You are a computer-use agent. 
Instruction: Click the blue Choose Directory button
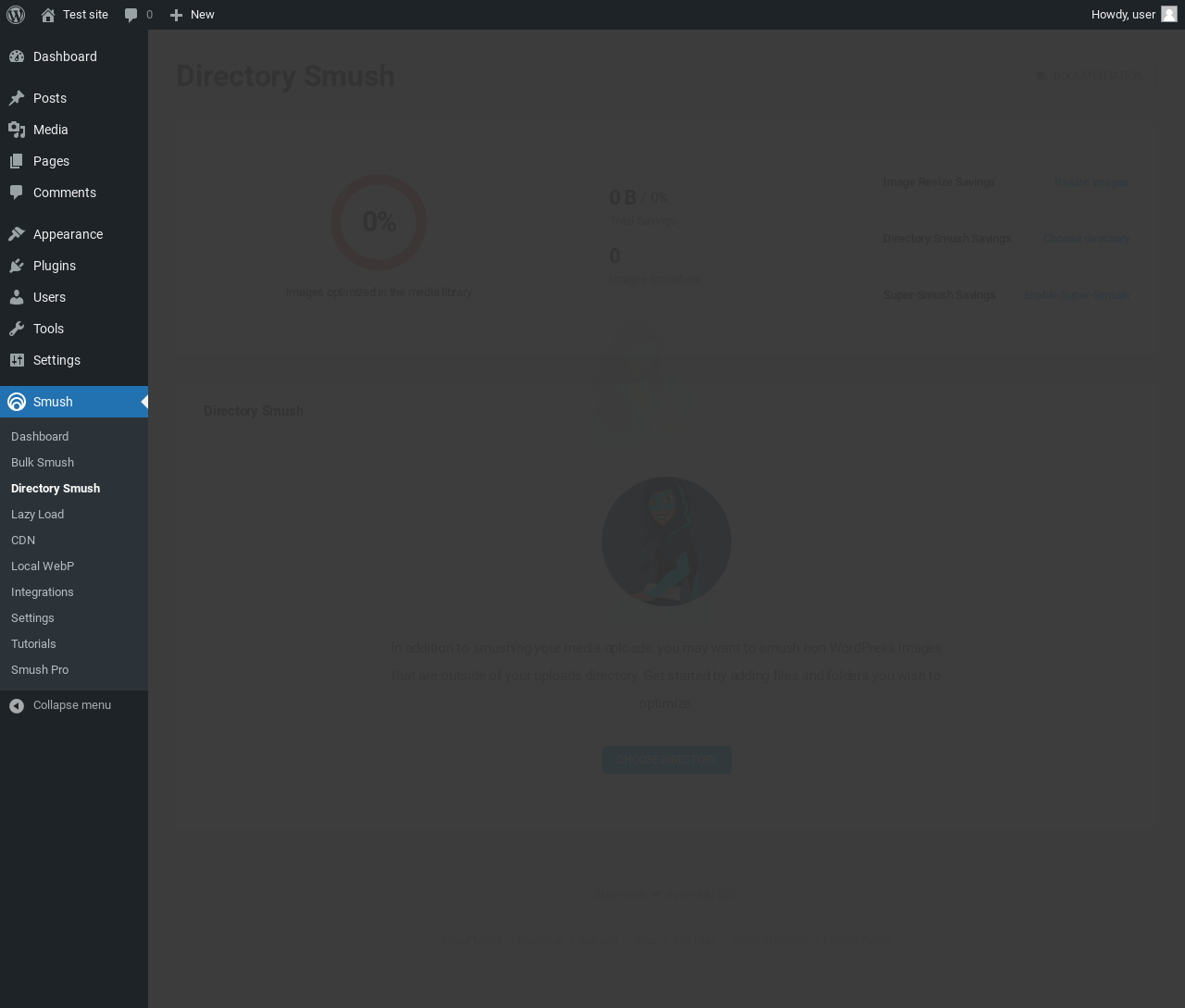click(667, 760)
